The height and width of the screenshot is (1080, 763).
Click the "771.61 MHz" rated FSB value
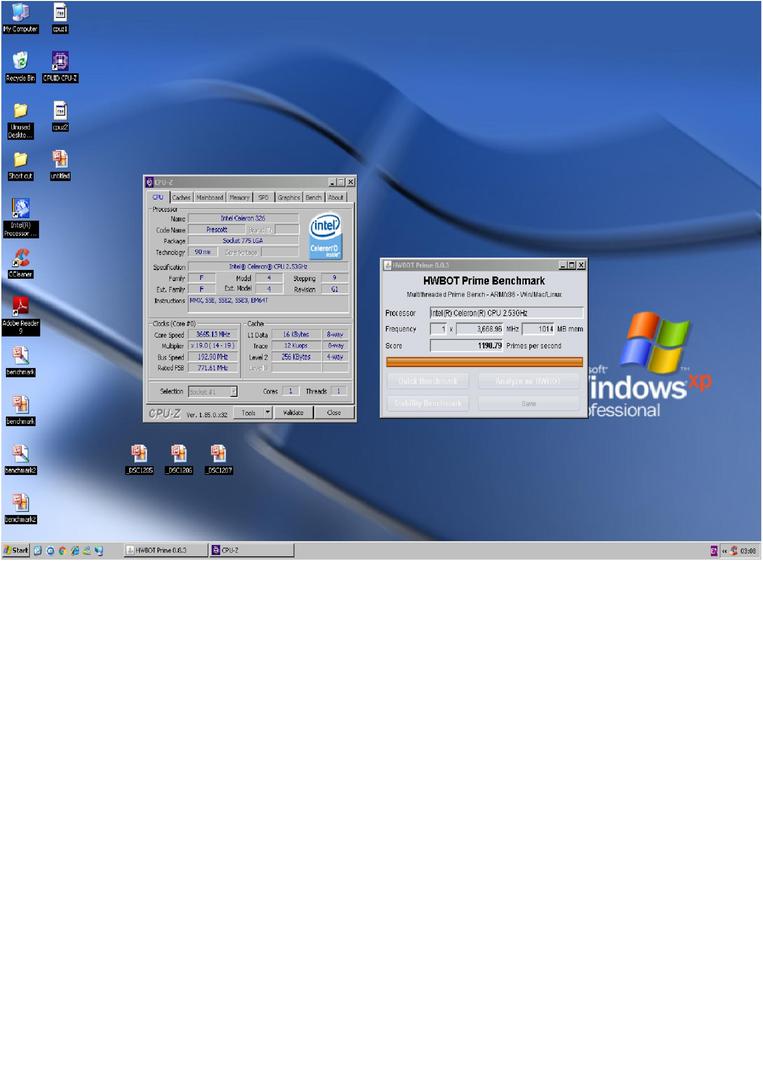(x=213, y=368)
